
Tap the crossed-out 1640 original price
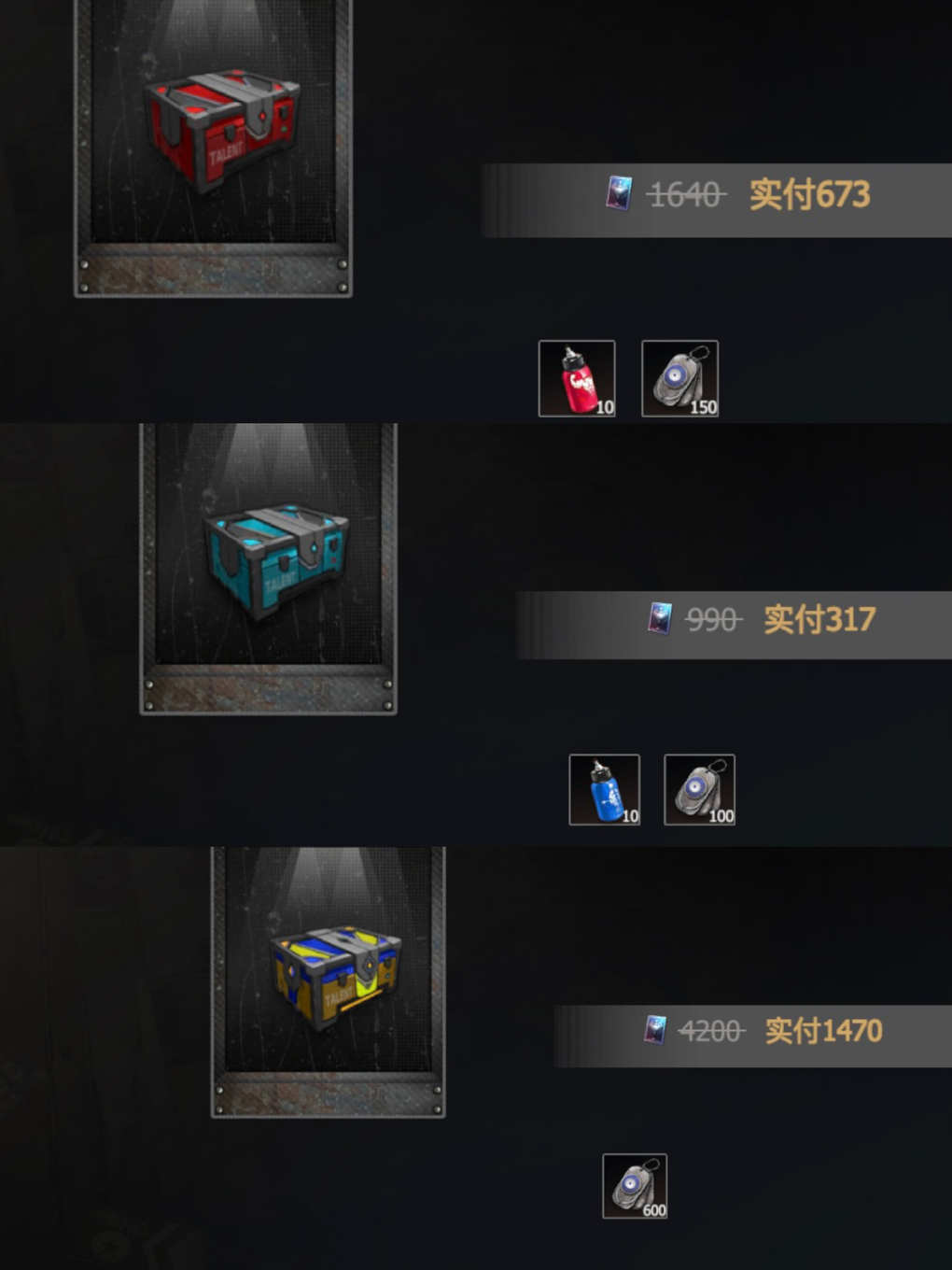[x=686, y=195]
